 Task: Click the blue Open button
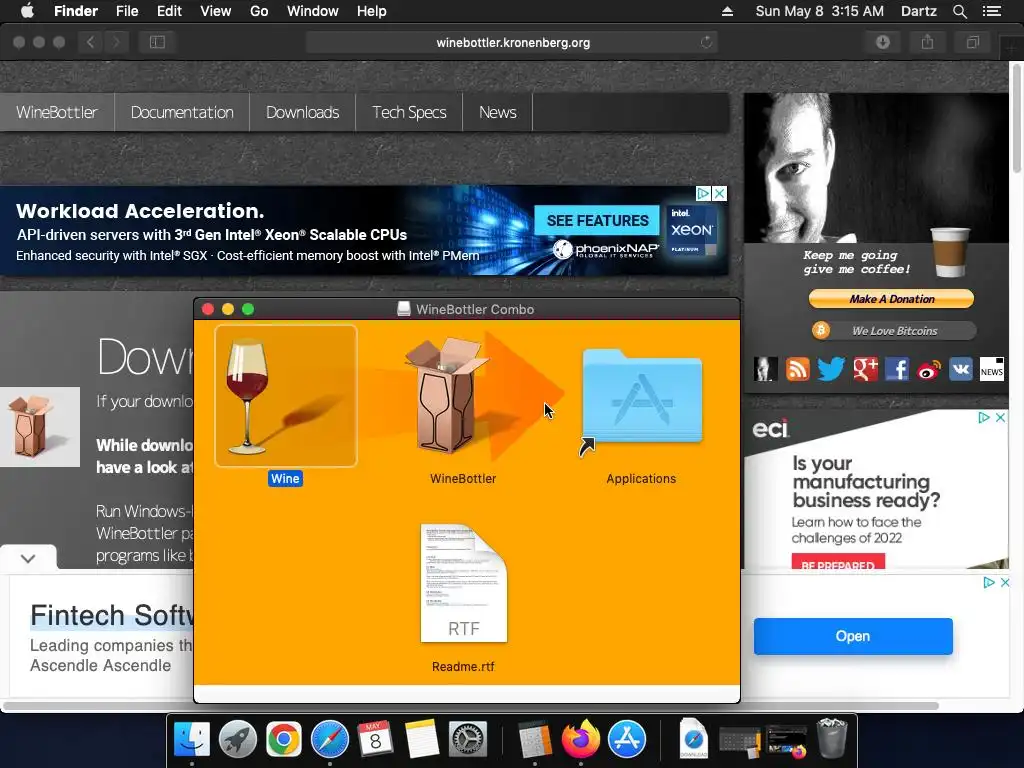coord(853,636)
